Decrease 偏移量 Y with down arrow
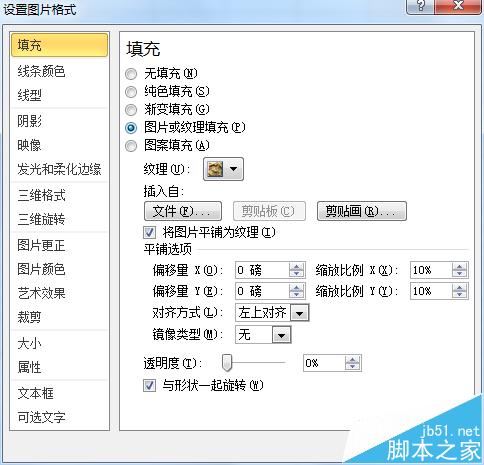Viewport: 484px width, 465px height. click(296, 295)
